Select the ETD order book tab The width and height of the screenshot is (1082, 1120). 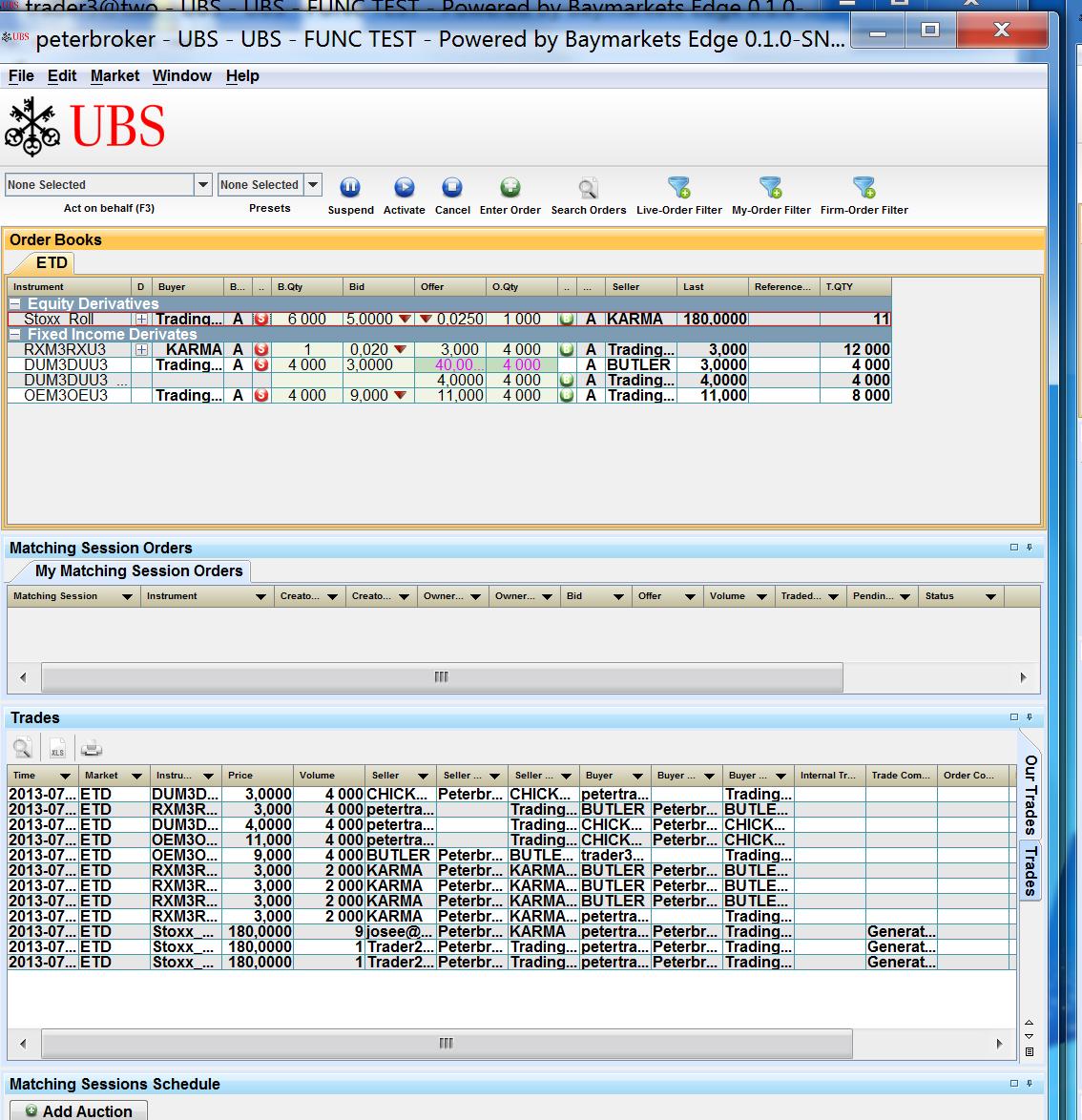(52, 263)
